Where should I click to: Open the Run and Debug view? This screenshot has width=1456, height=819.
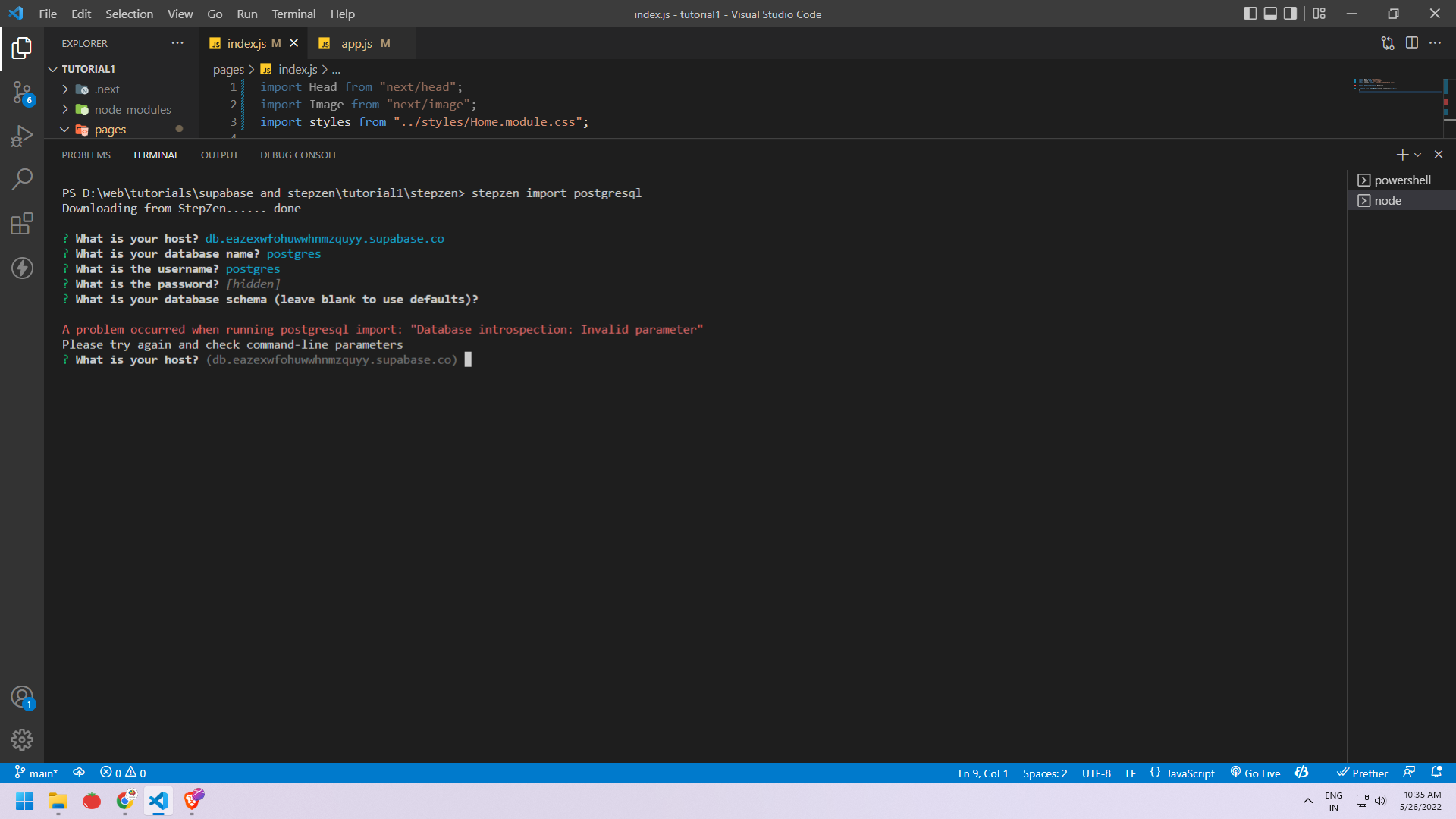(x=22, y=136)
